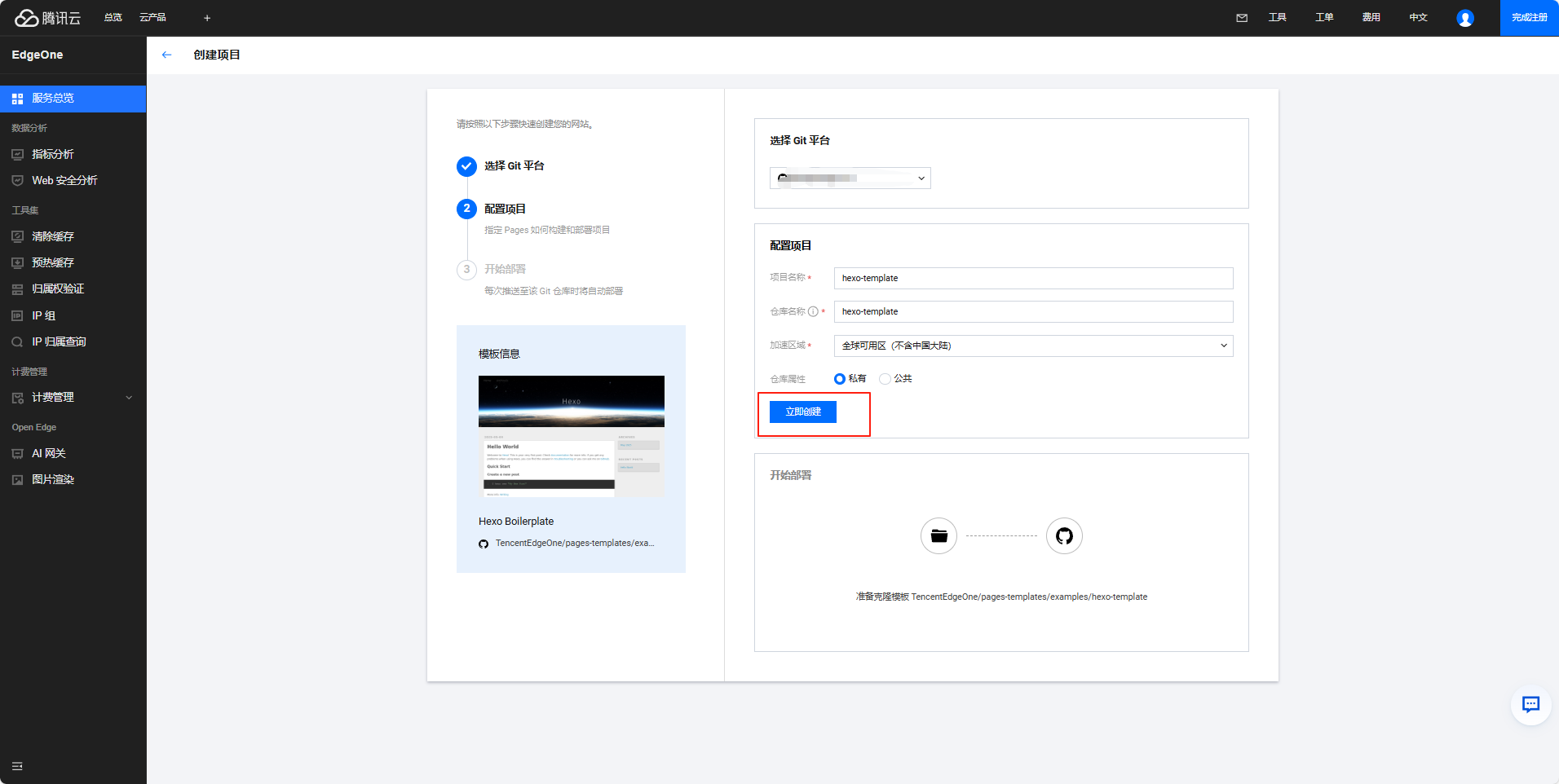Select the 公共 repository radio button

[x=885, y=379]
